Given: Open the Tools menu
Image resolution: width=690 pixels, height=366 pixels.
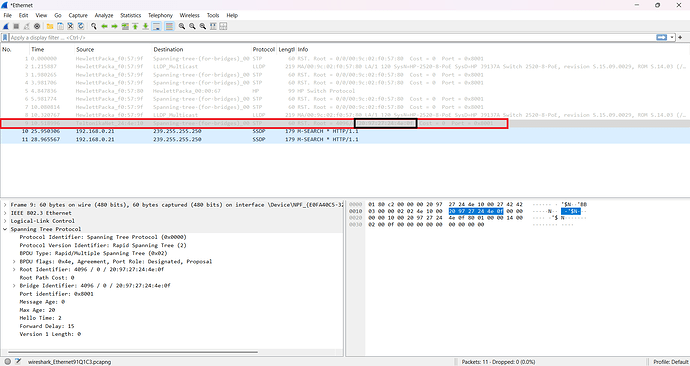Looking at the screenshot, I should [x=213, y=15].
